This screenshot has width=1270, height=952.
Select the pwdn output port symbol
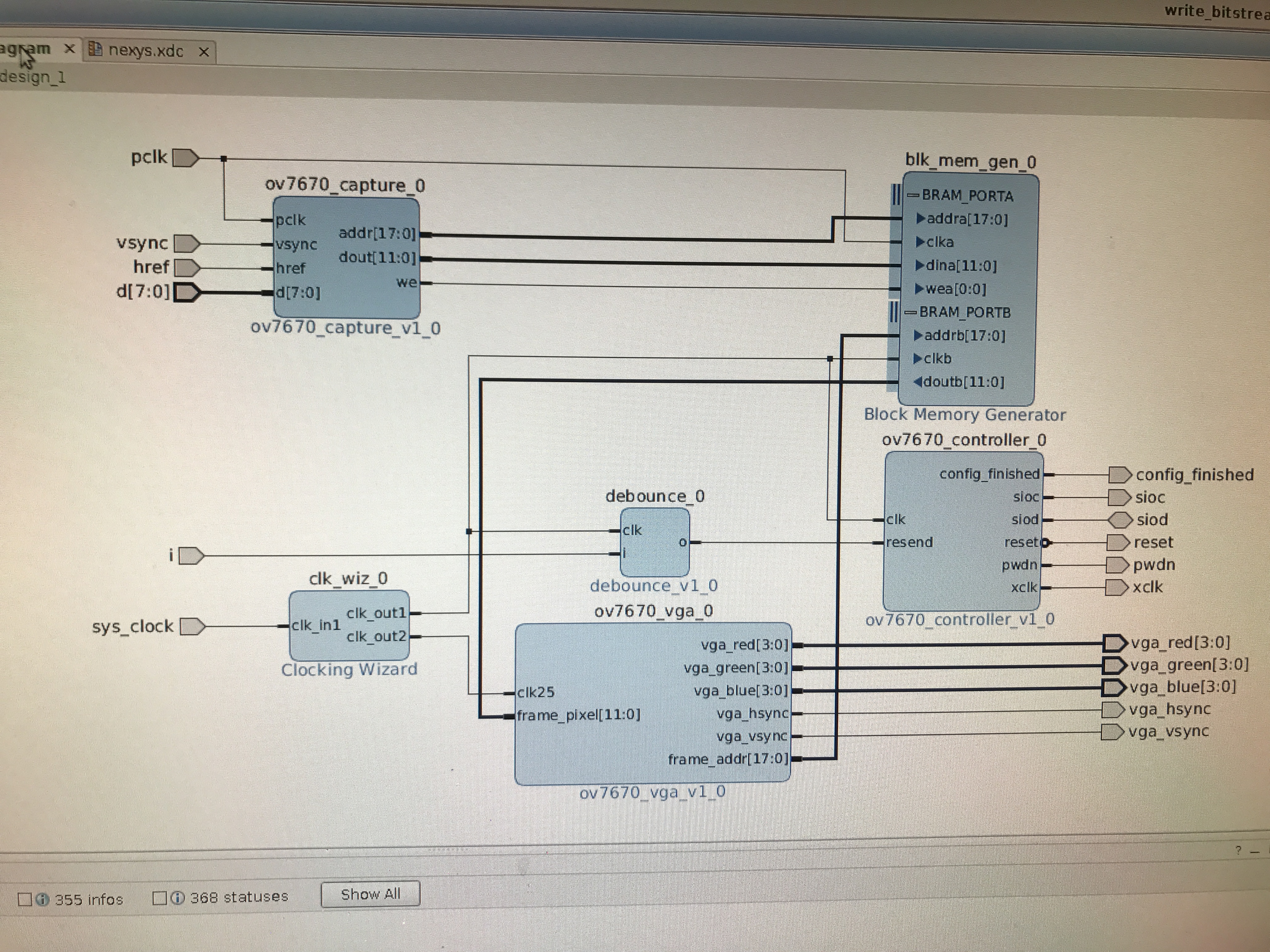pyautogui.click(x=1117, y=565)
